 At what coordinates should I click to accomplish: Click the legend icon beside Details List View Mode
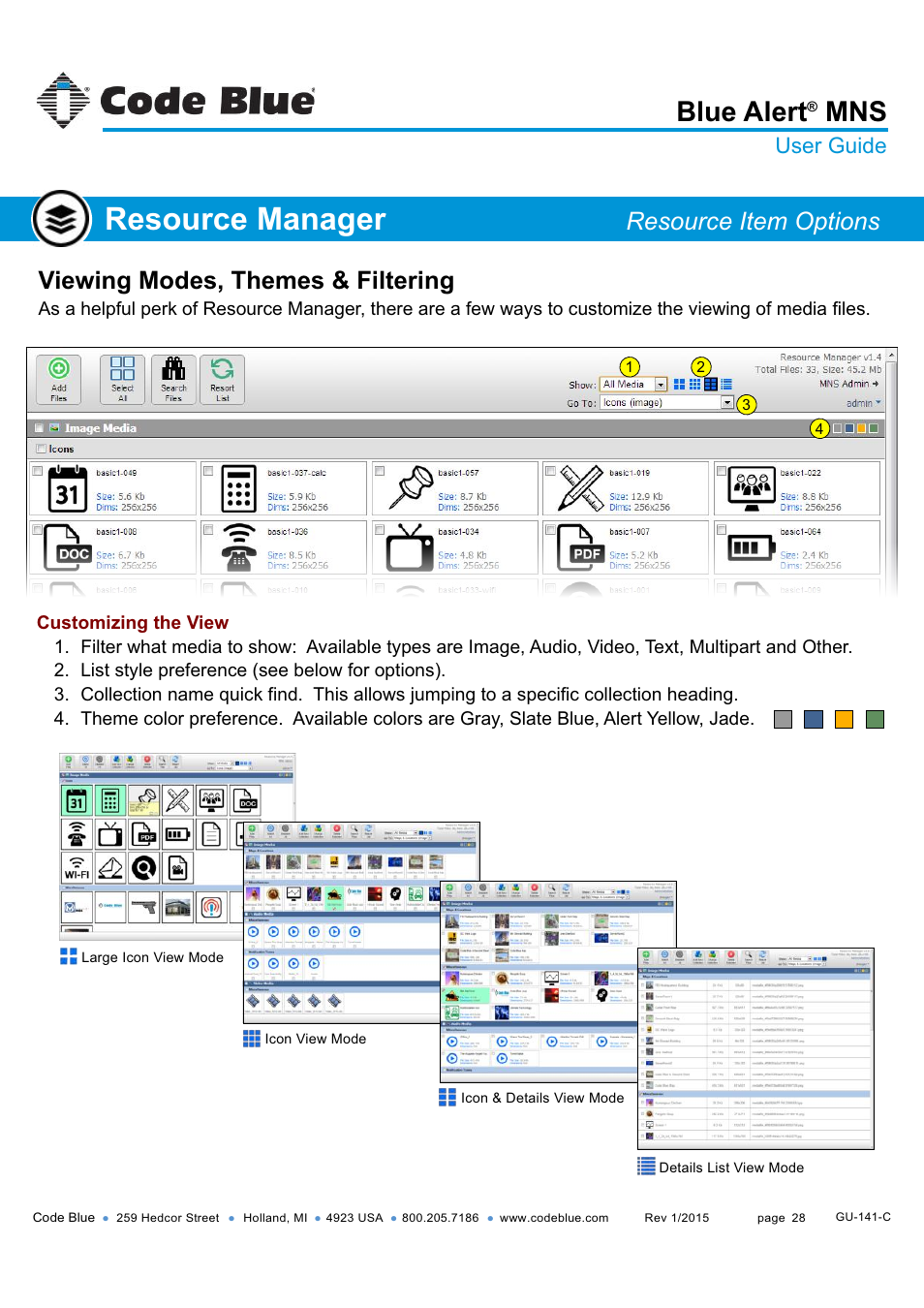(x=646, y=1167)
